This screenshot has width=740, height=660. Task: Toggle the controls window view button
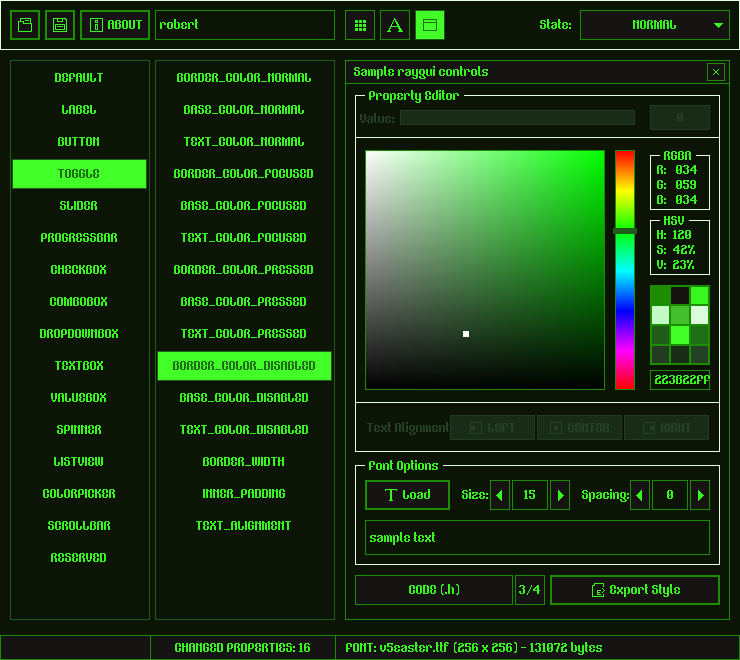point(430,25)
